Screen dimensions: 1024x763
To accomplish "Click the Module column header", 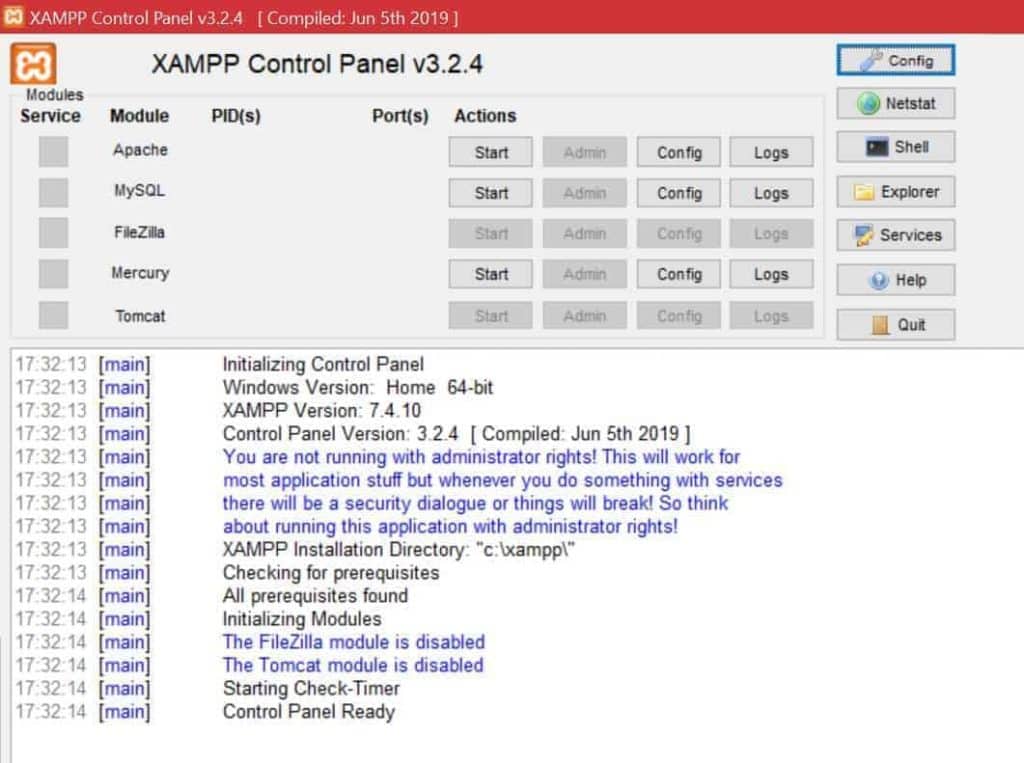I will point(139,116).
